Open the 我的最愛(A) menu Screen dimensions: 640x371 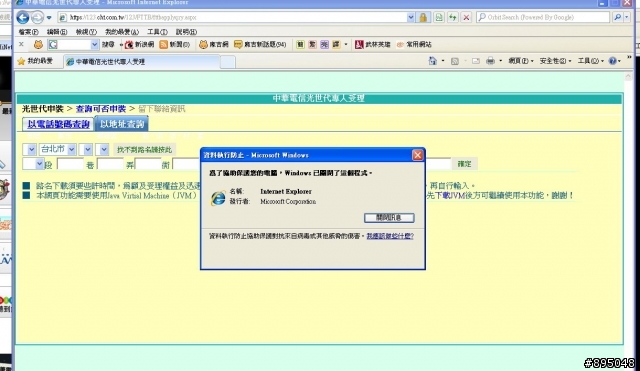(x=122, y=32)
